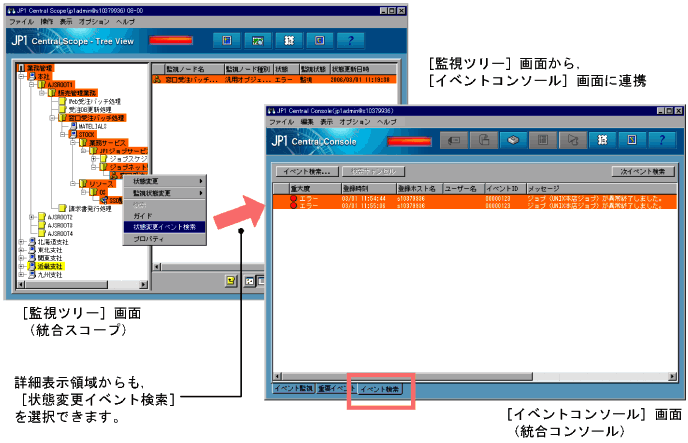
Task: Click the 業務管理 root node icon
Action: 21,68
